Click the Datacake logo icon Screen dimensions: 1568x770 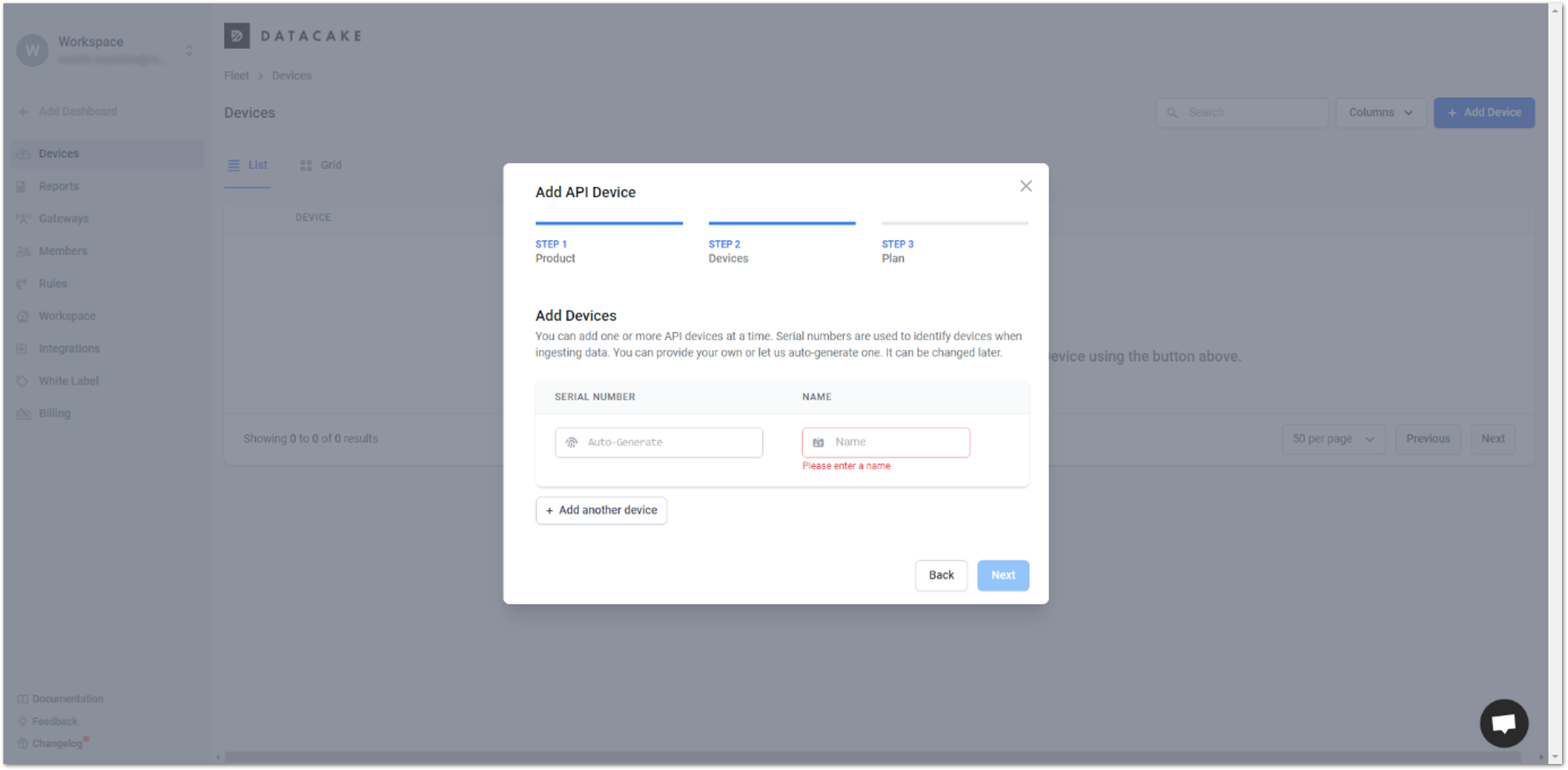tap(237, 36)
